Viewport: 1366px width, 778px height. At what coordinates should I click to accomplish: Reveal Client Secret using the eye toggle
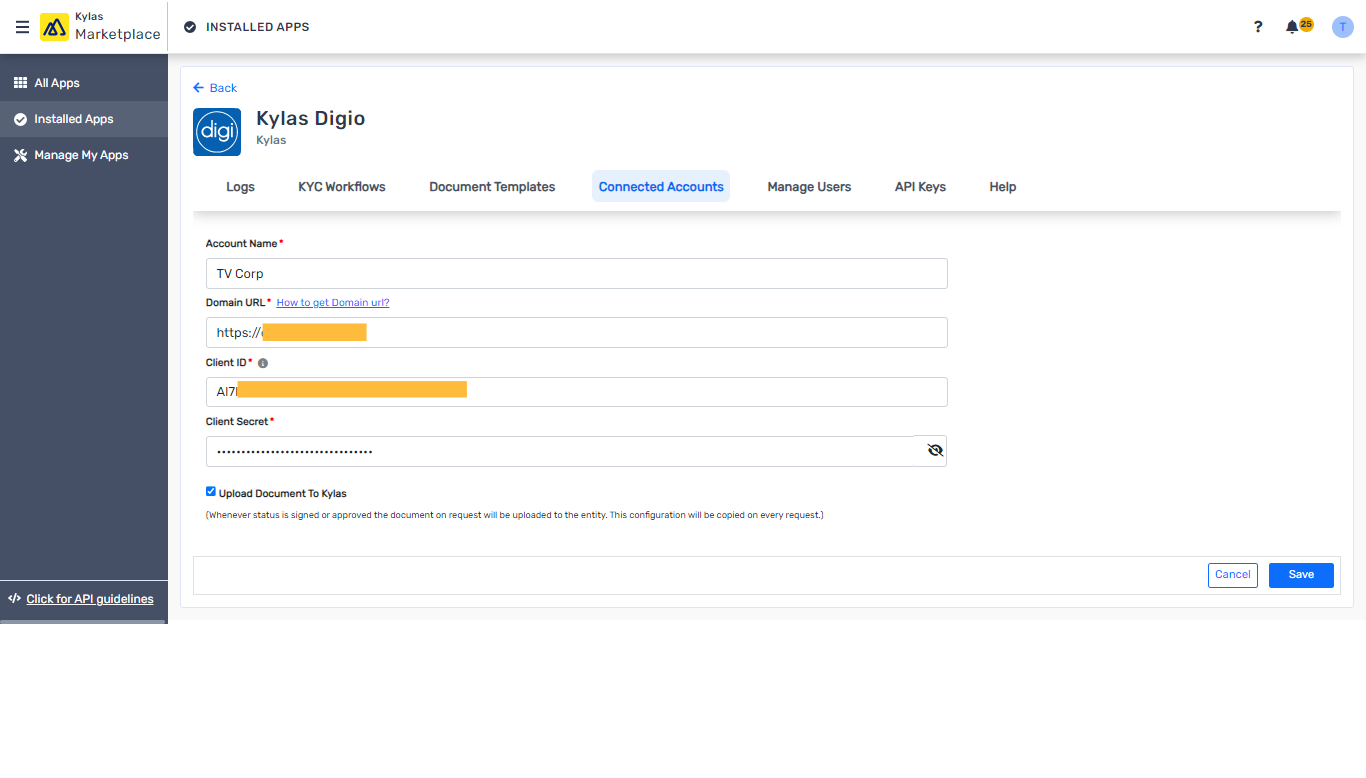tap(935, 450)
